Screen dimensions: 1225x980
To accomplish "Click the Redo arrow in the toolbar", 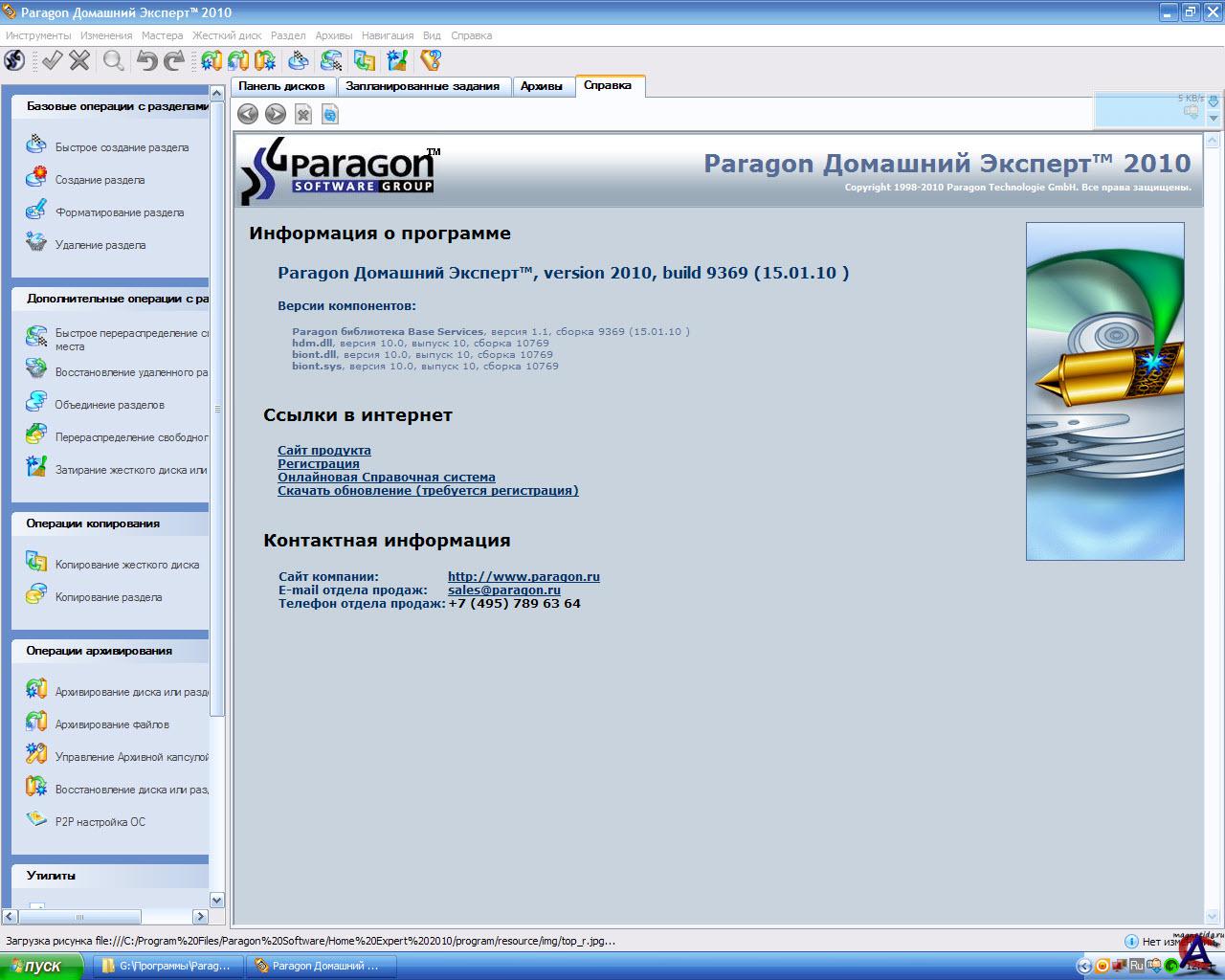I will 174,61.
